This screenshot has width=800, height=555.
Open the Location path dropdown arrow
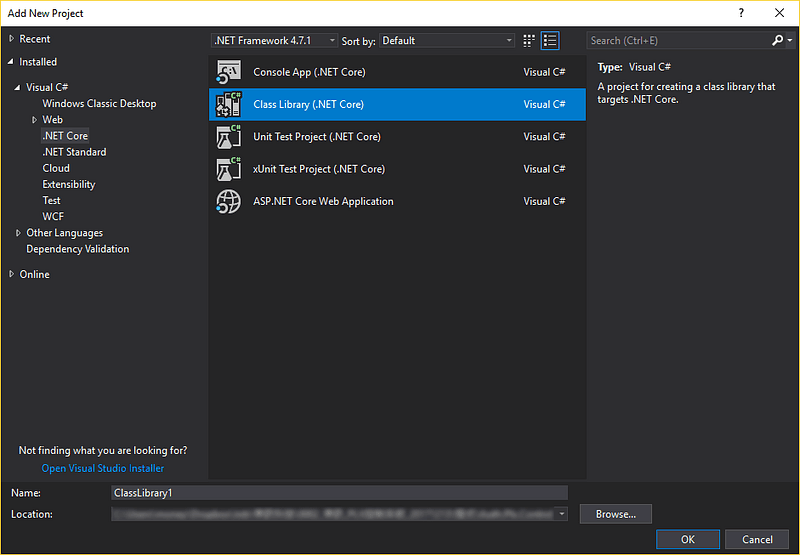point(561,514)
